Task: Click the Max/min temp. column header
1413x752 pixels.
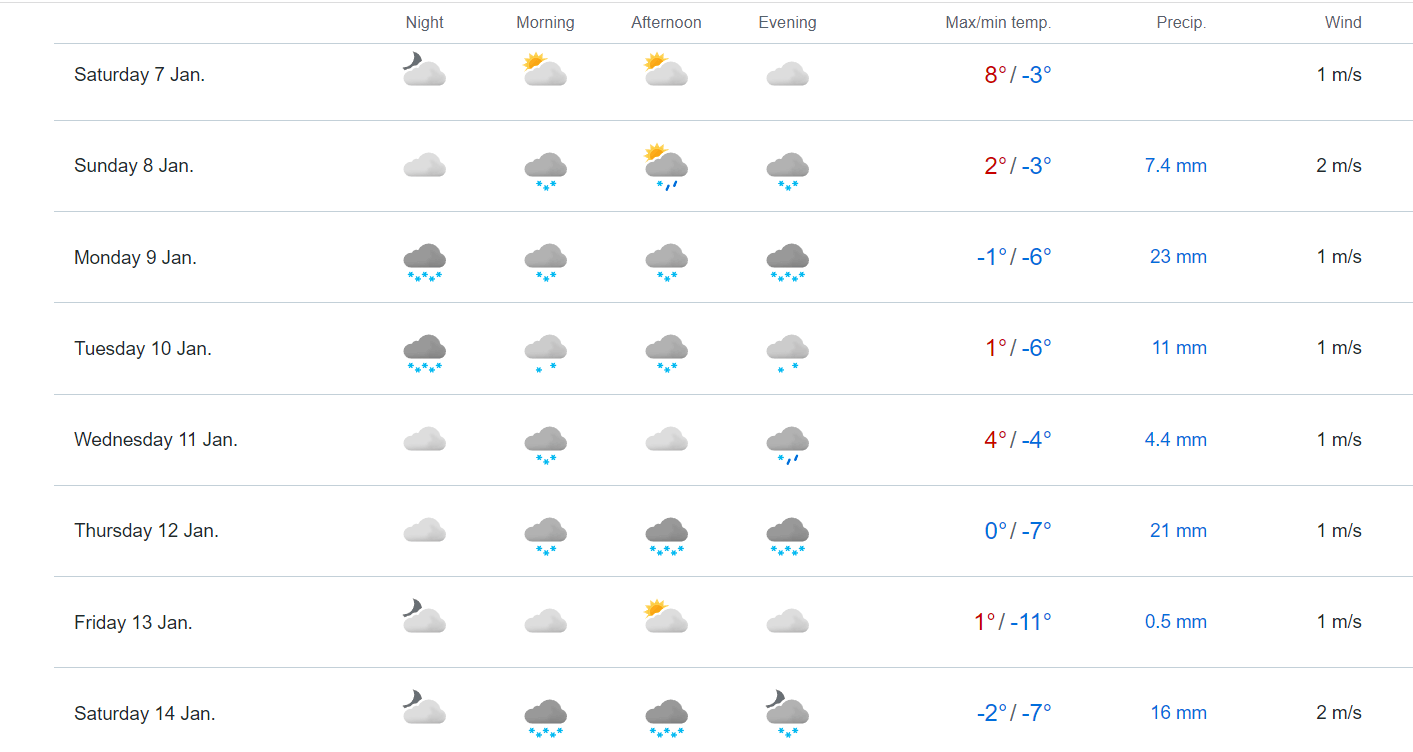Action: tap(998, 23)
